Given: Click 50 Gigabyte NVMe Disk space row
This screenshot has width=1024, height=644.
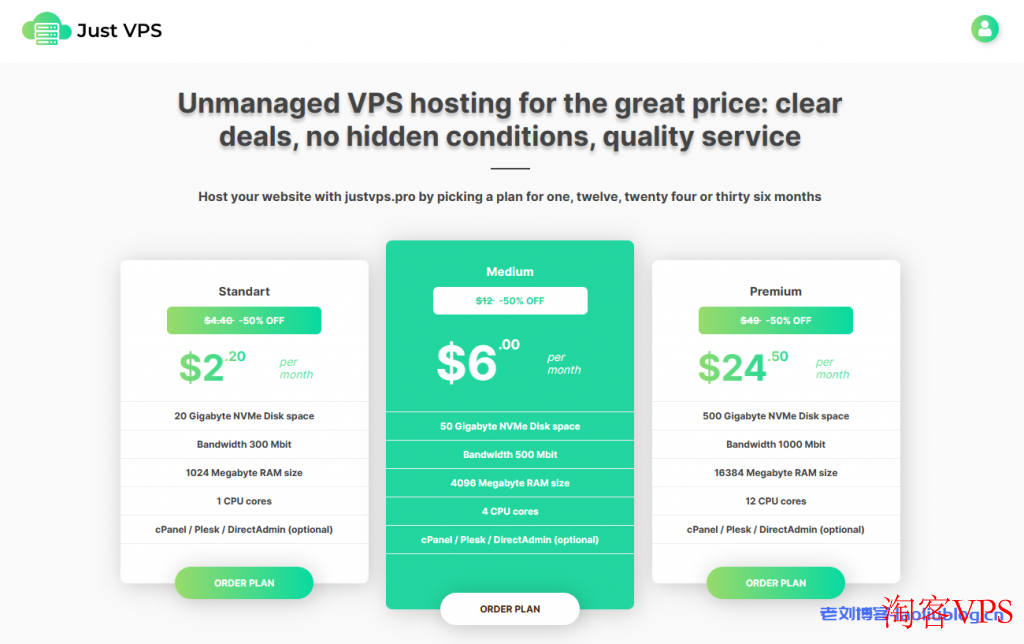Looking at the screenshot, I should (510, 426).
